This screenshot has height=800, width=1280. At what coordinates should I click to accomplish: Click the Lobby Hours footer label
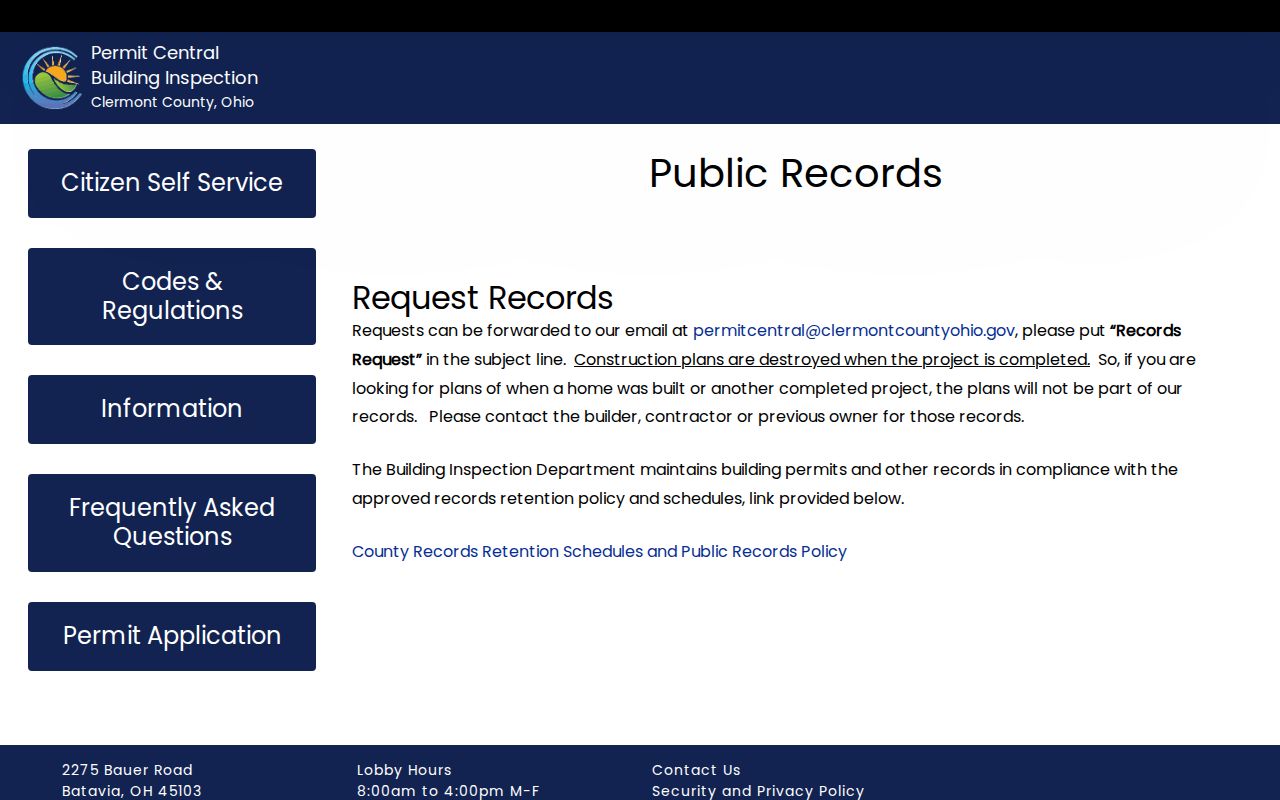pyautogui.click(x=404, y=770)
